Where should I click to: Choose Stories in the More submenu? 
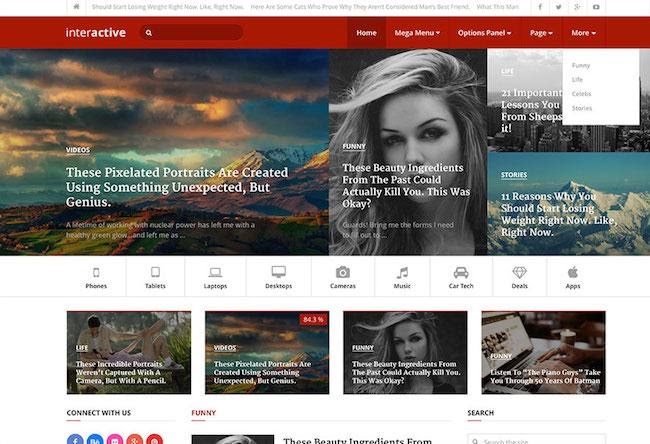pos(582,107)
